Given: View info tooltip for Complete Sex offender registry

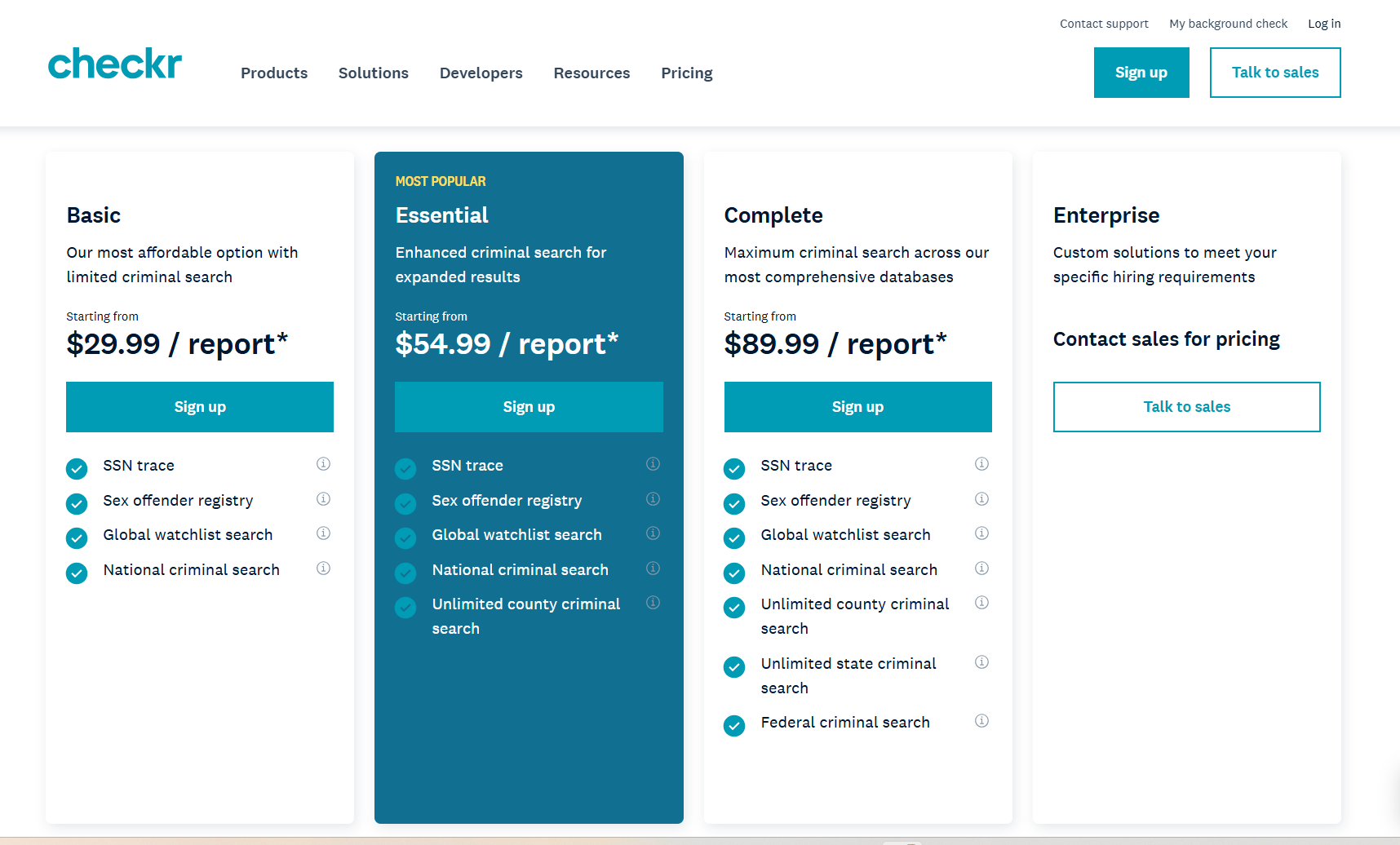Looking at the screenshot, I should 982,499.
